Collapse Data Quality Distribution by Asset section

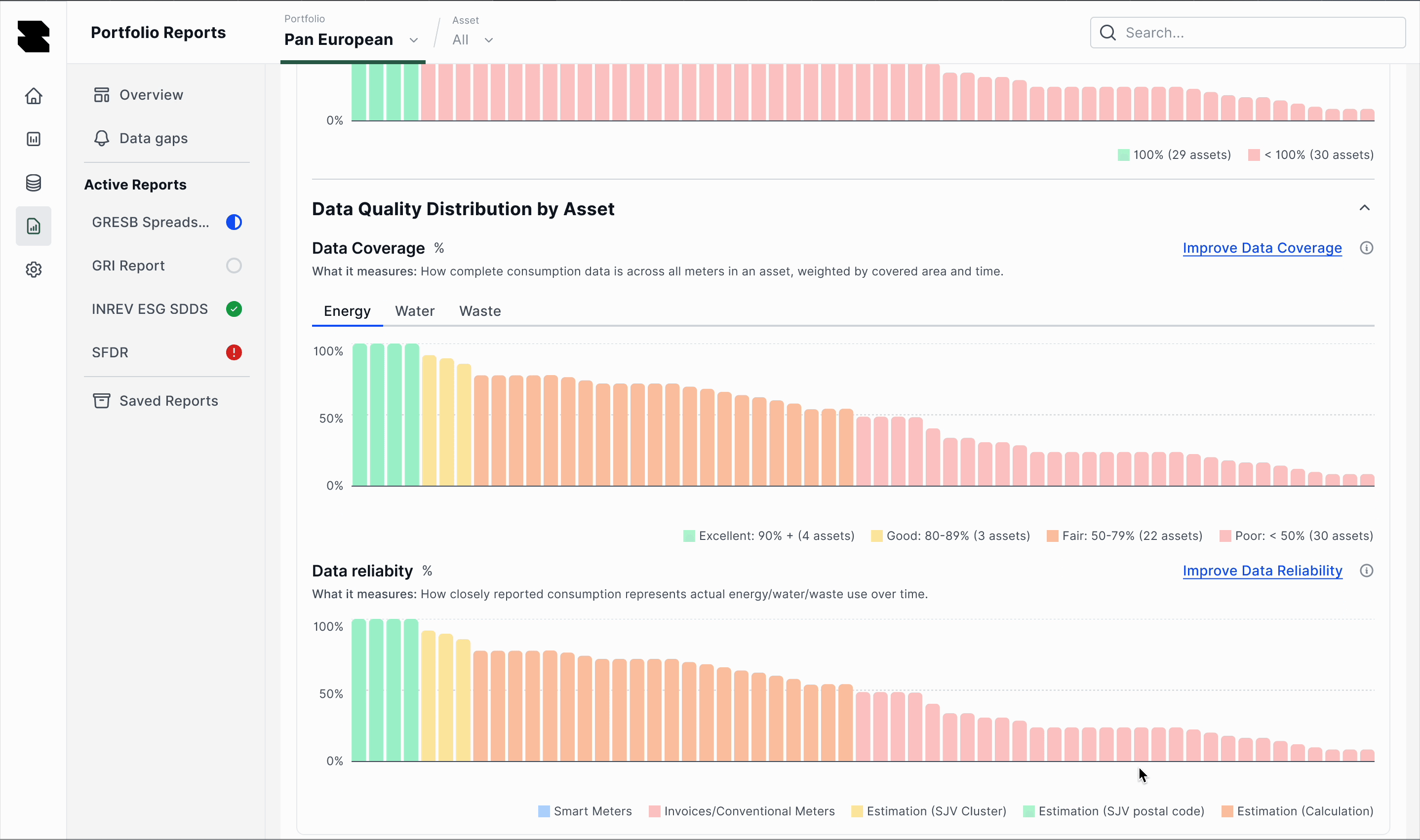click(x=1365, y=208)
